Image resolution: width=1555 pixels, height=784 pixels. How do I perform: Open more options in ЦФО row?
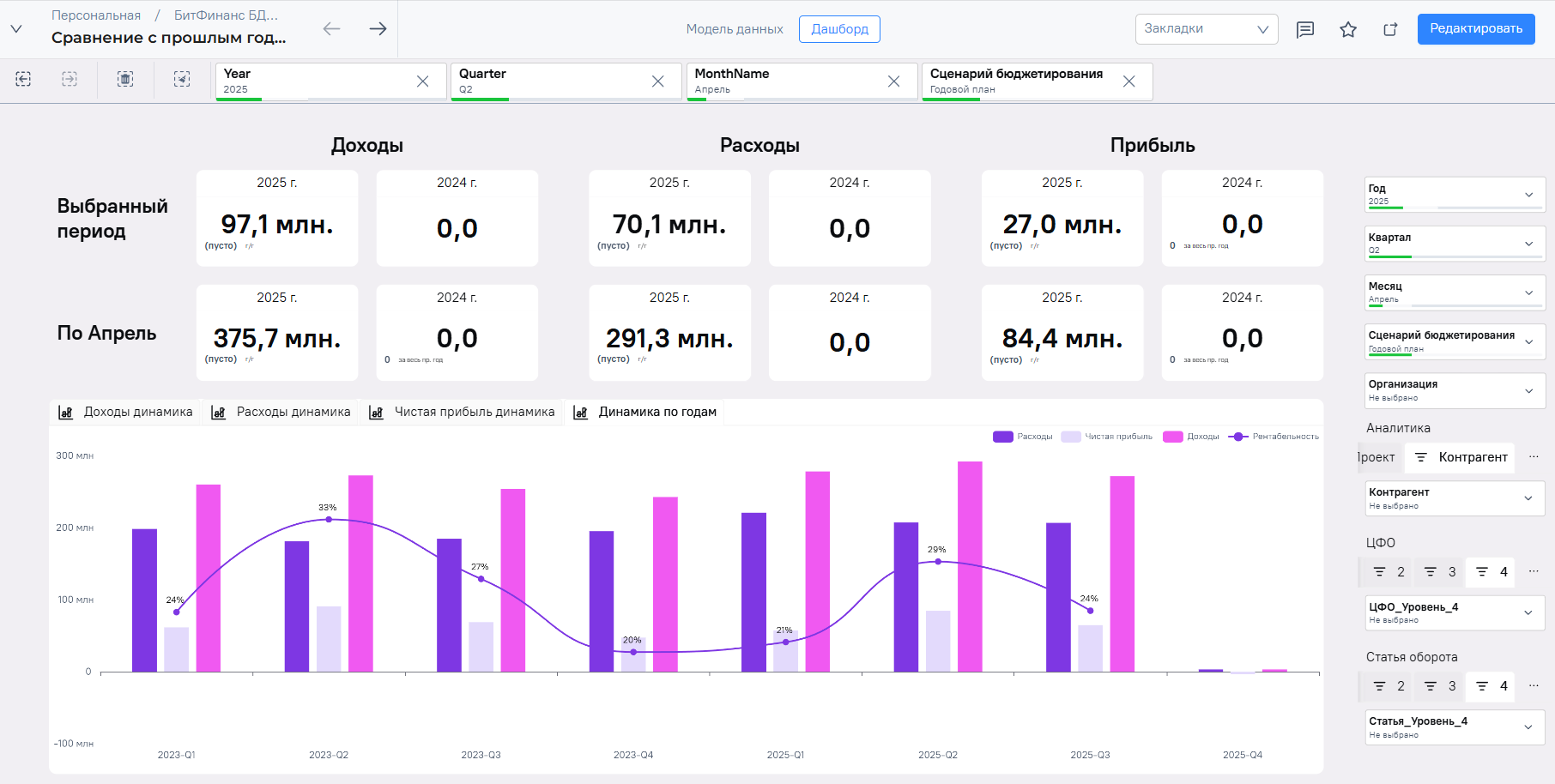(x=1534, y=571)
